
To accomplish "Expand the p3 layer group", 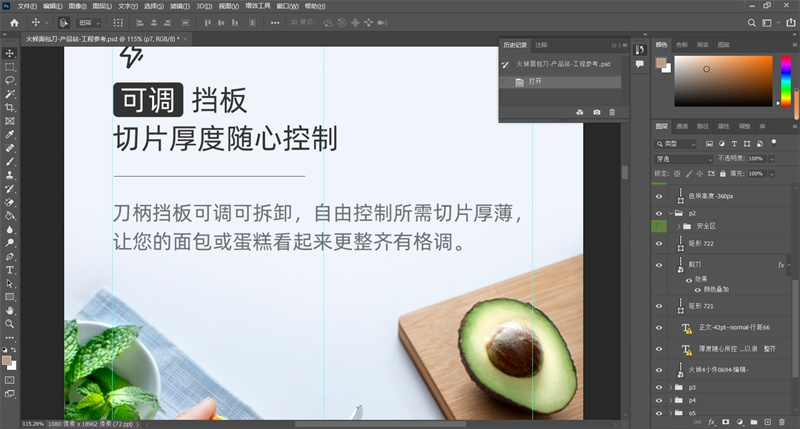I will pos(671,386).
